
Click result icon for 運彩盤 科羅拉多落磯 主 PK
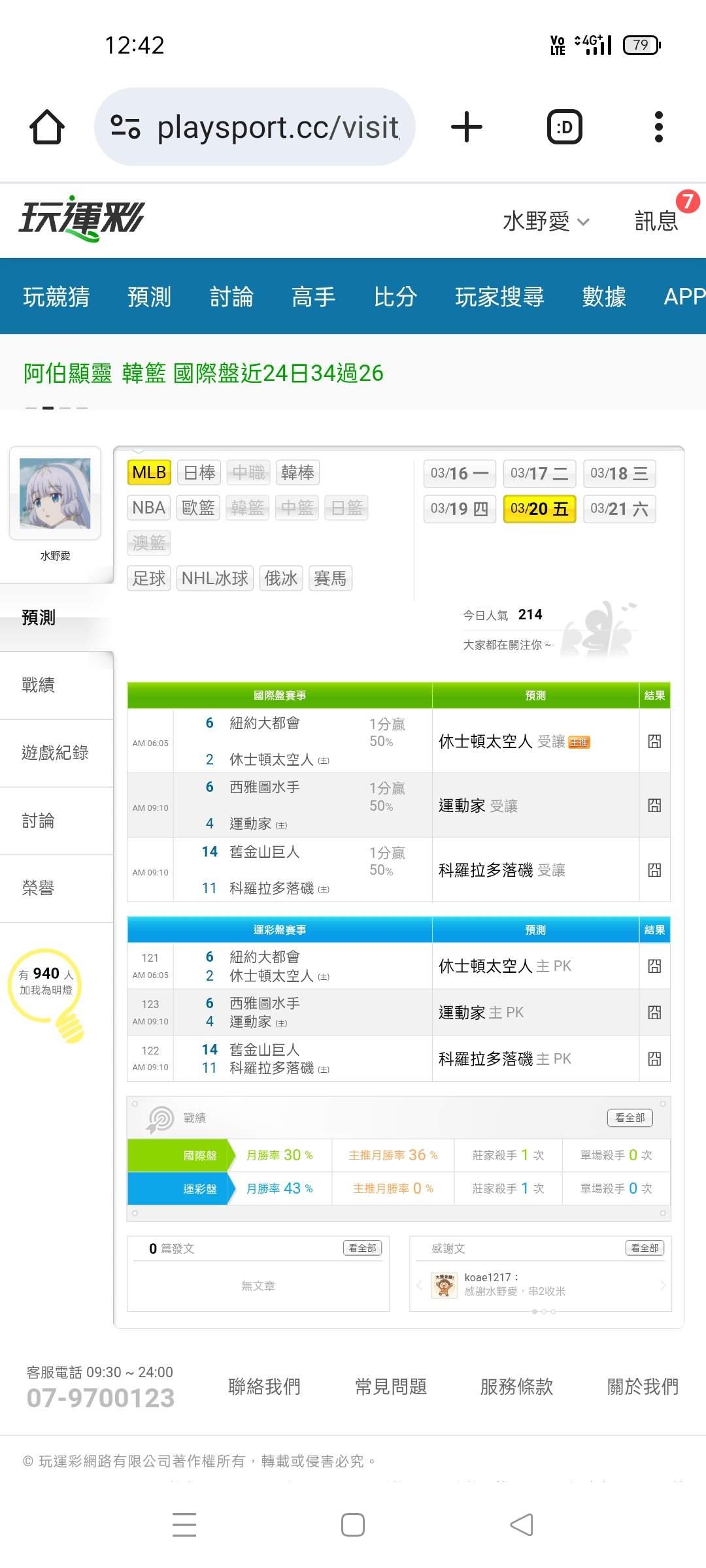coord(654,1059)
